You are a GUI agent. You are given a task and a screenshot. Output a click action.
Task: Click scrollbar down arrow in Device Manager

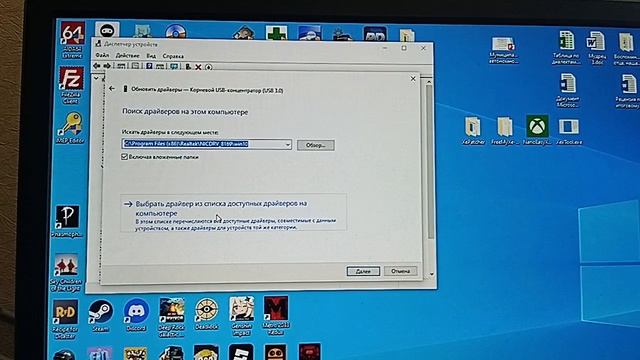(431, 275)
